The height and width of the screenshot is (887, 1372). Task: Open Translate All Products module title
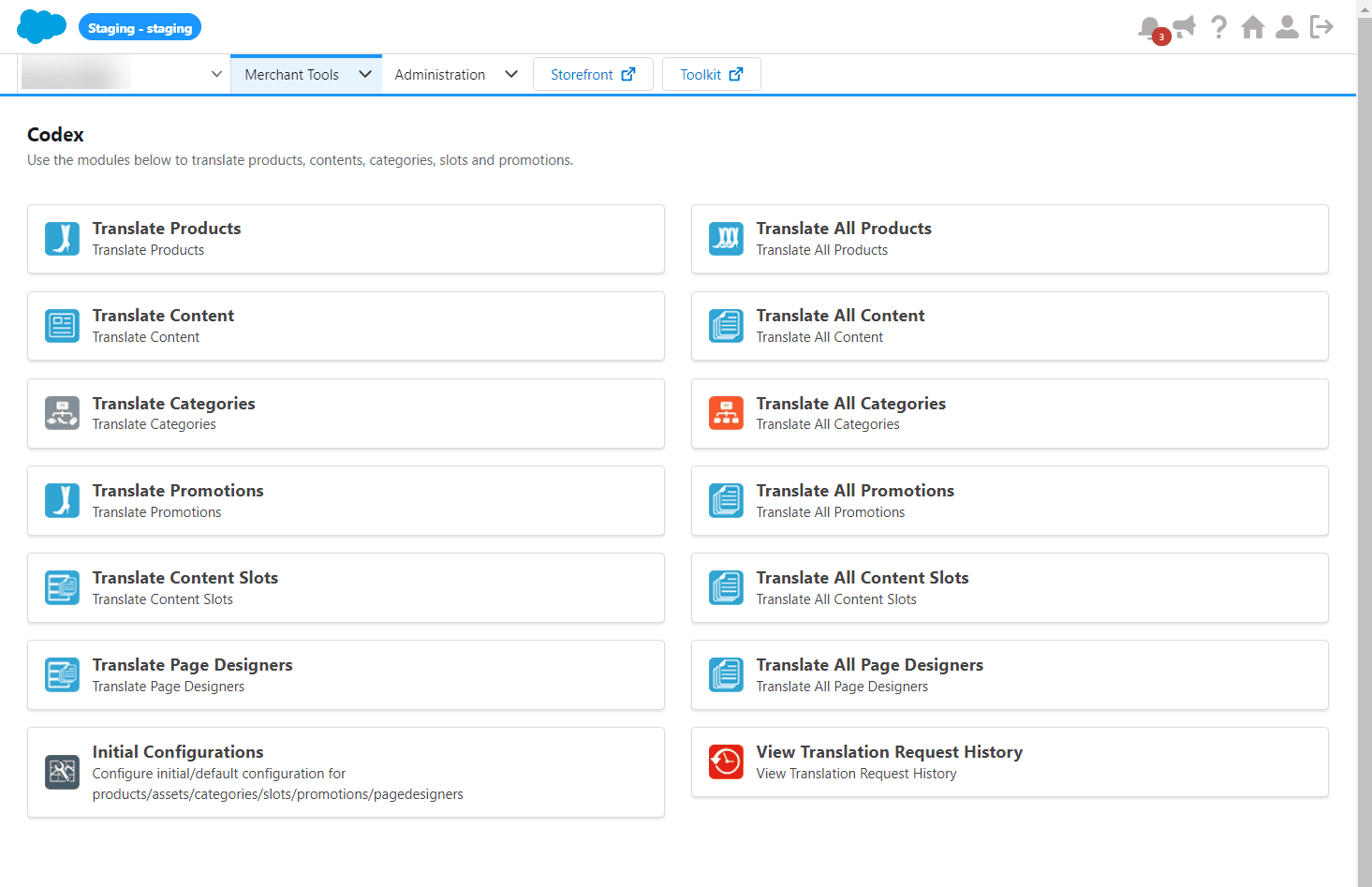point(844,229)
